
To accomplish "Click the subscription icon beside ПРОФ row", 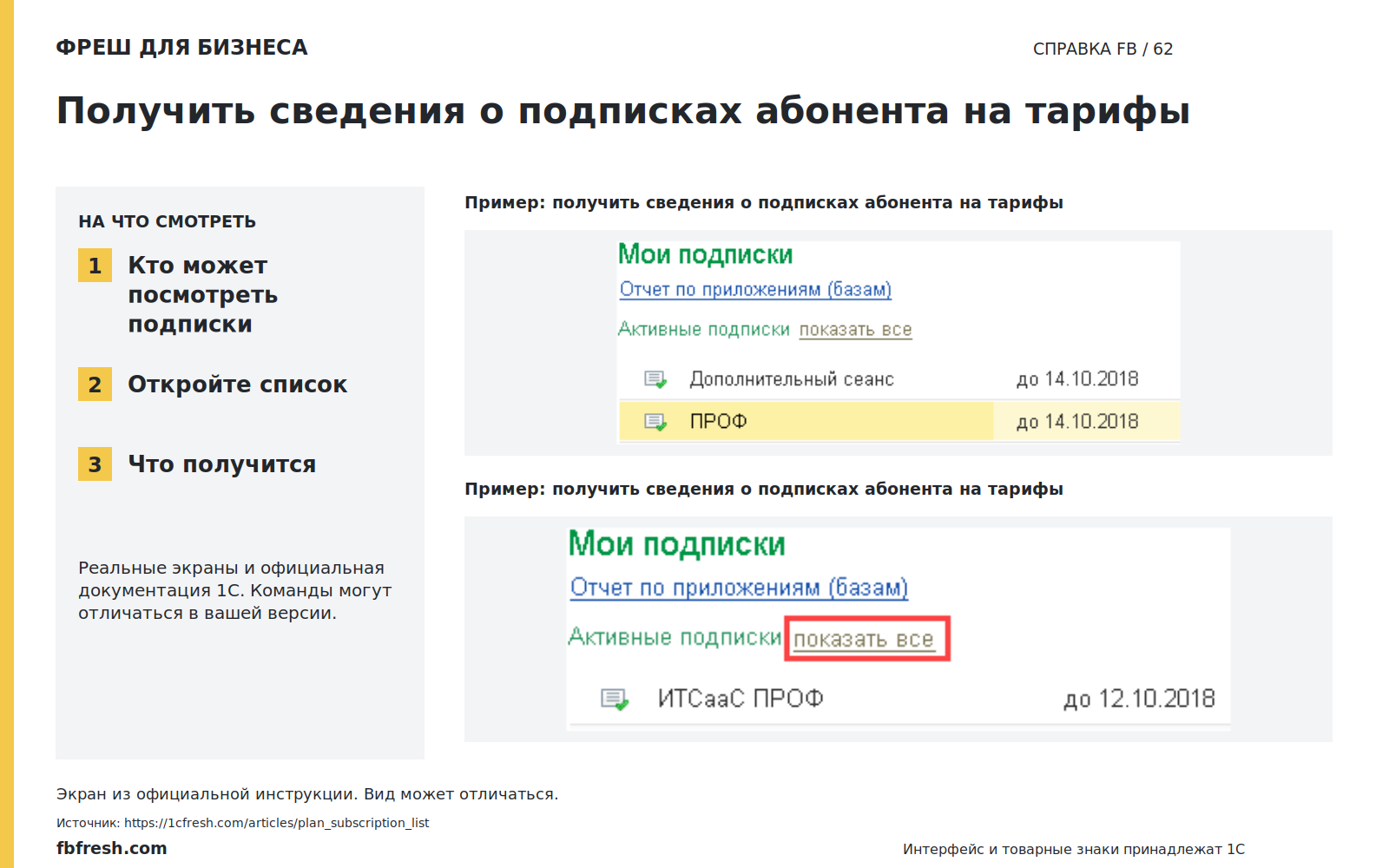I will tap(655, 422).
